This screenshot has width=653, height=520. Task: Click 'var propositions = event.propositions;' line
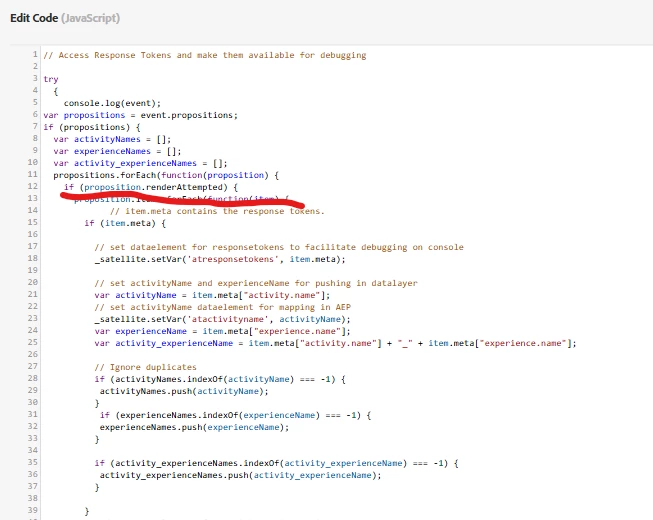(x=140, y=115)
